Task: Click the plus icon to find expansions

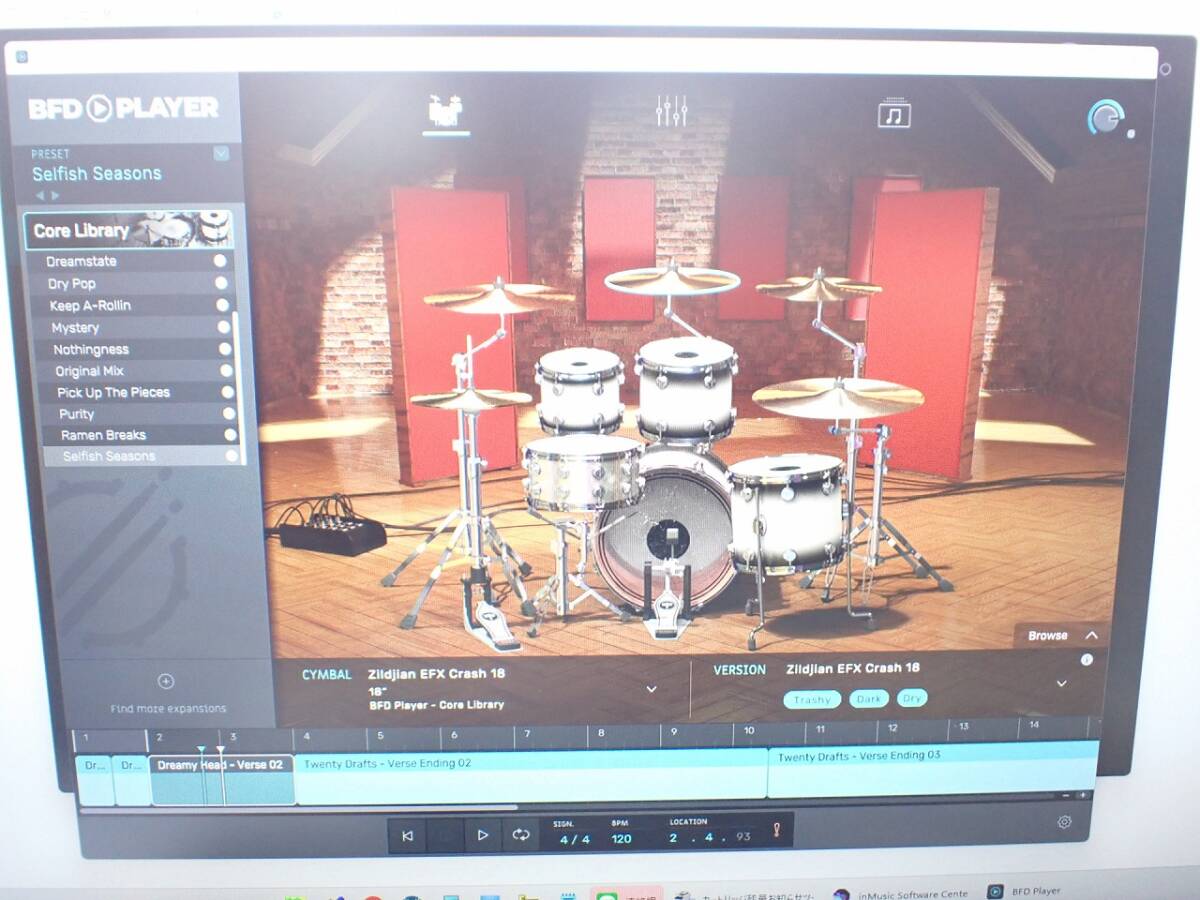Action: (166, 682)
